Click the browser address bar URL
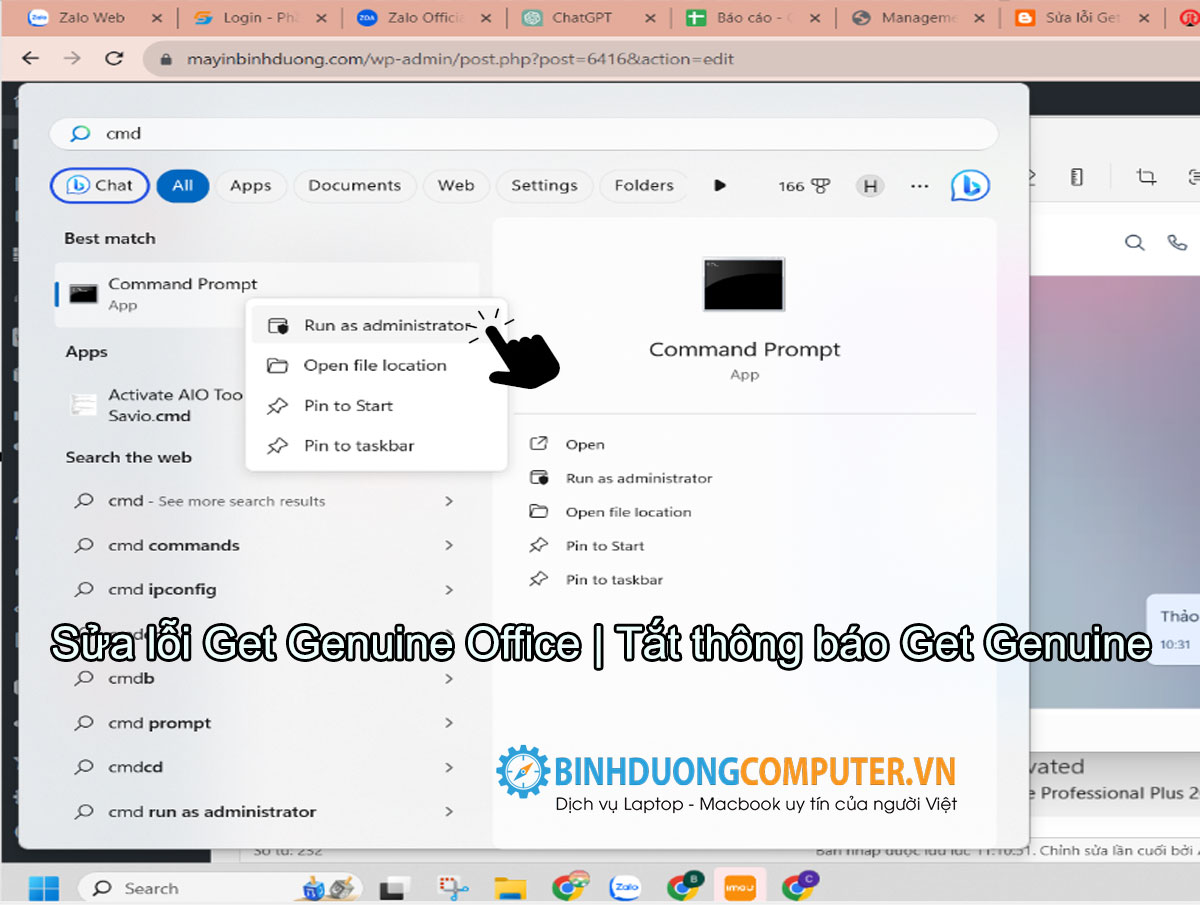The width and height of the screenshot is (1200, 905). [460, 59]
